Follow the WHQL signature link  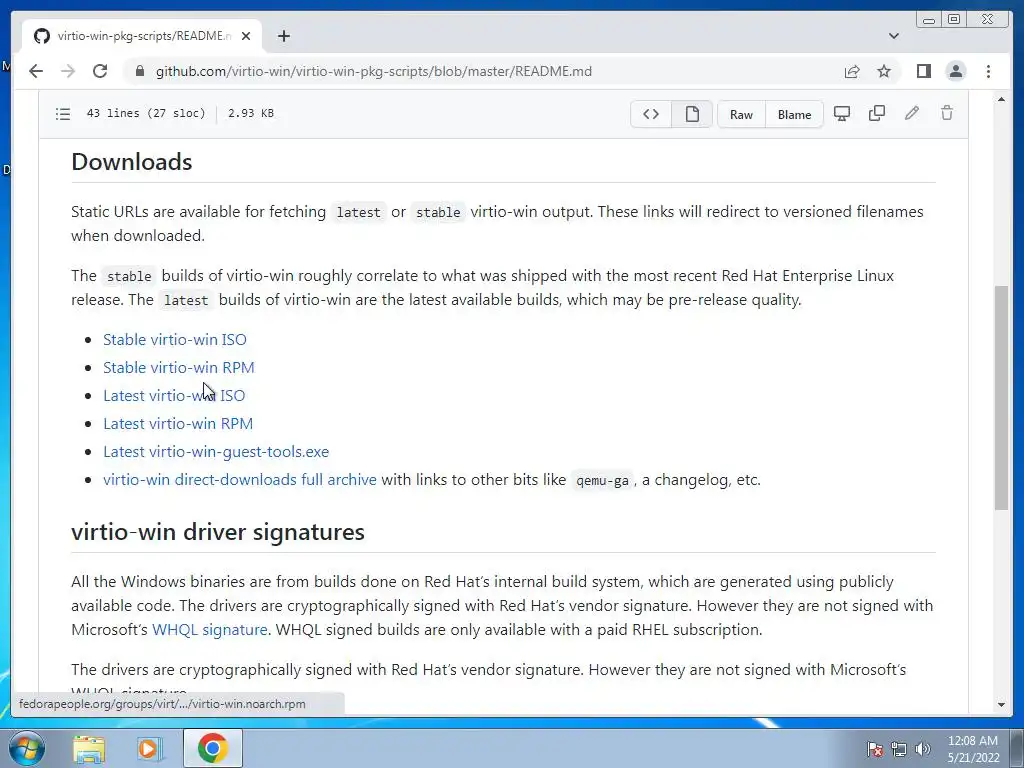[x=210, y=630]
